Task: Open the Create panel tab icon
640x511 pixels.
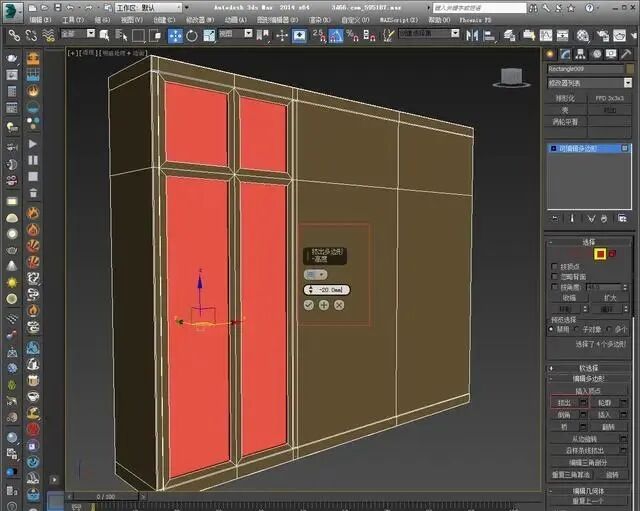Action: [551, 54]
